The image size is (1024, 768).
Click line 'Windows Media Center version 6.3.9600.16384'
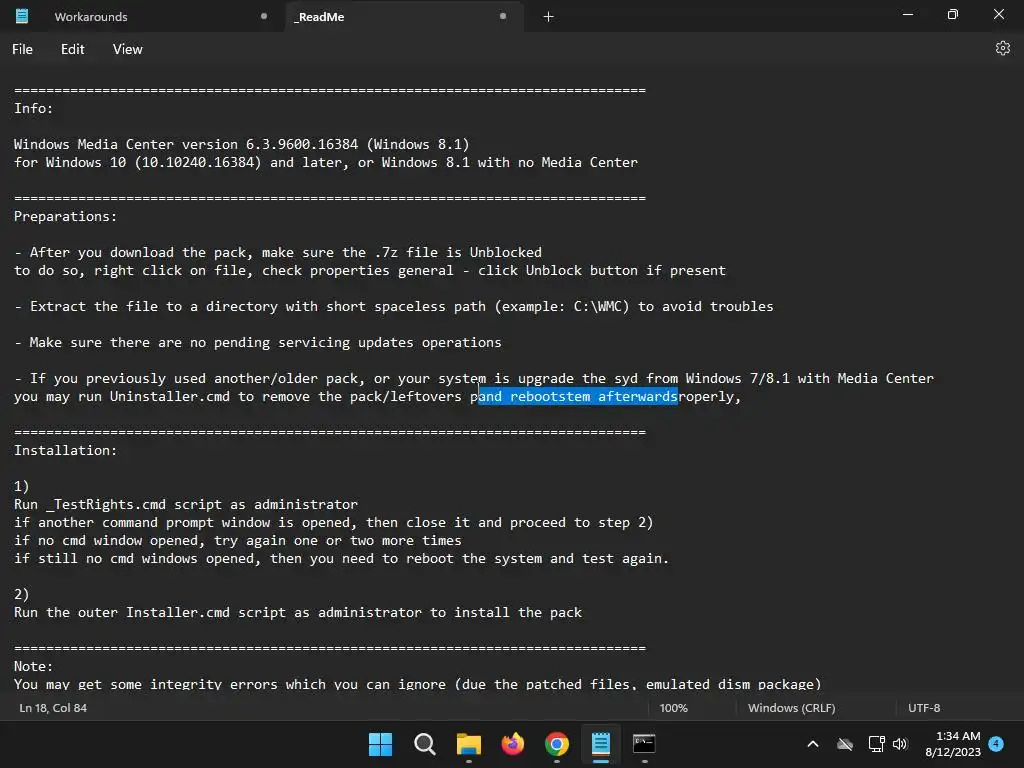click(x=242, y=144)
